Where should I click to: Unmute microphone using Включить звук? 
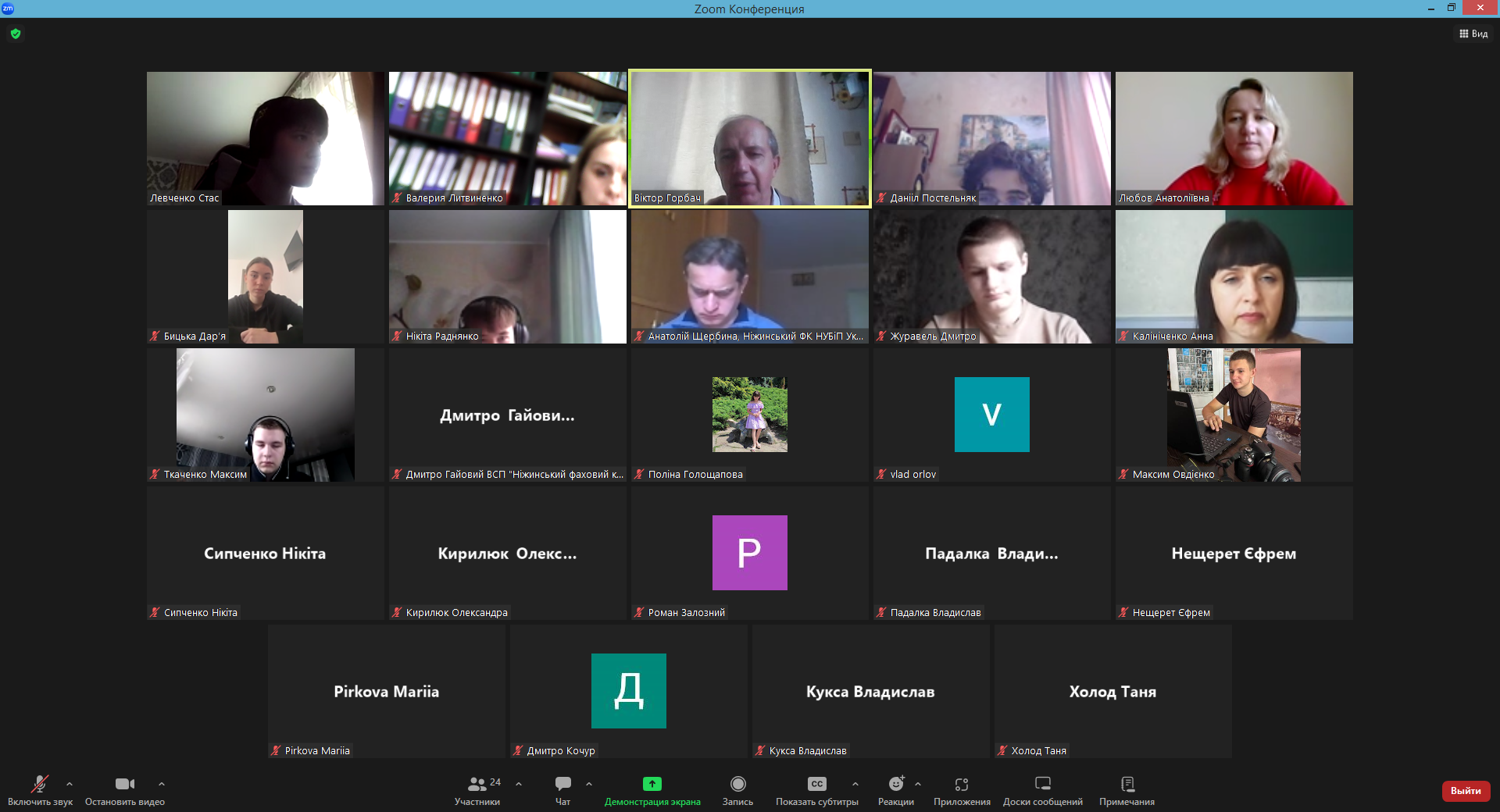point(39,784)
